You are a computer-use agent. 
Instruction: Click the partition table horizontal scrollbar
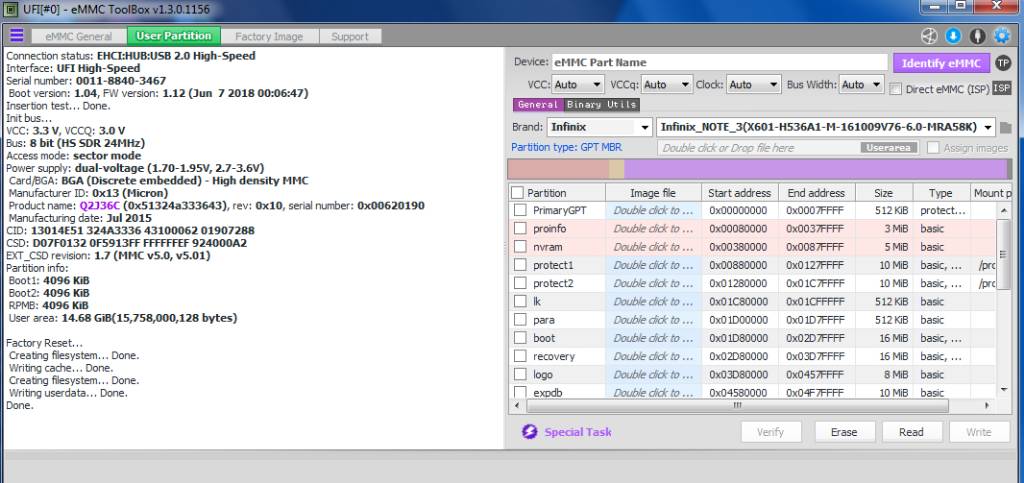pyautogui.click(x=737, y=405)
